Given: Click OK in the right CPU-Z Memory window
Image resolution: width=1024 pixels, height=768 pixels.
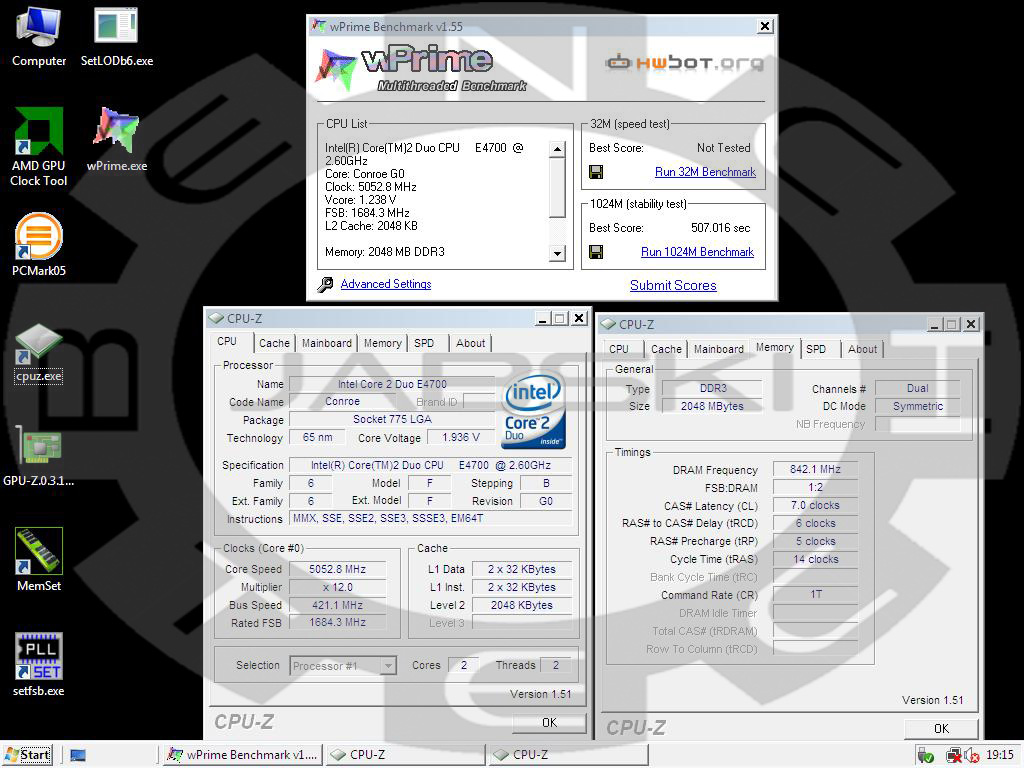Looking at the screenshot, I should (941, 728).
